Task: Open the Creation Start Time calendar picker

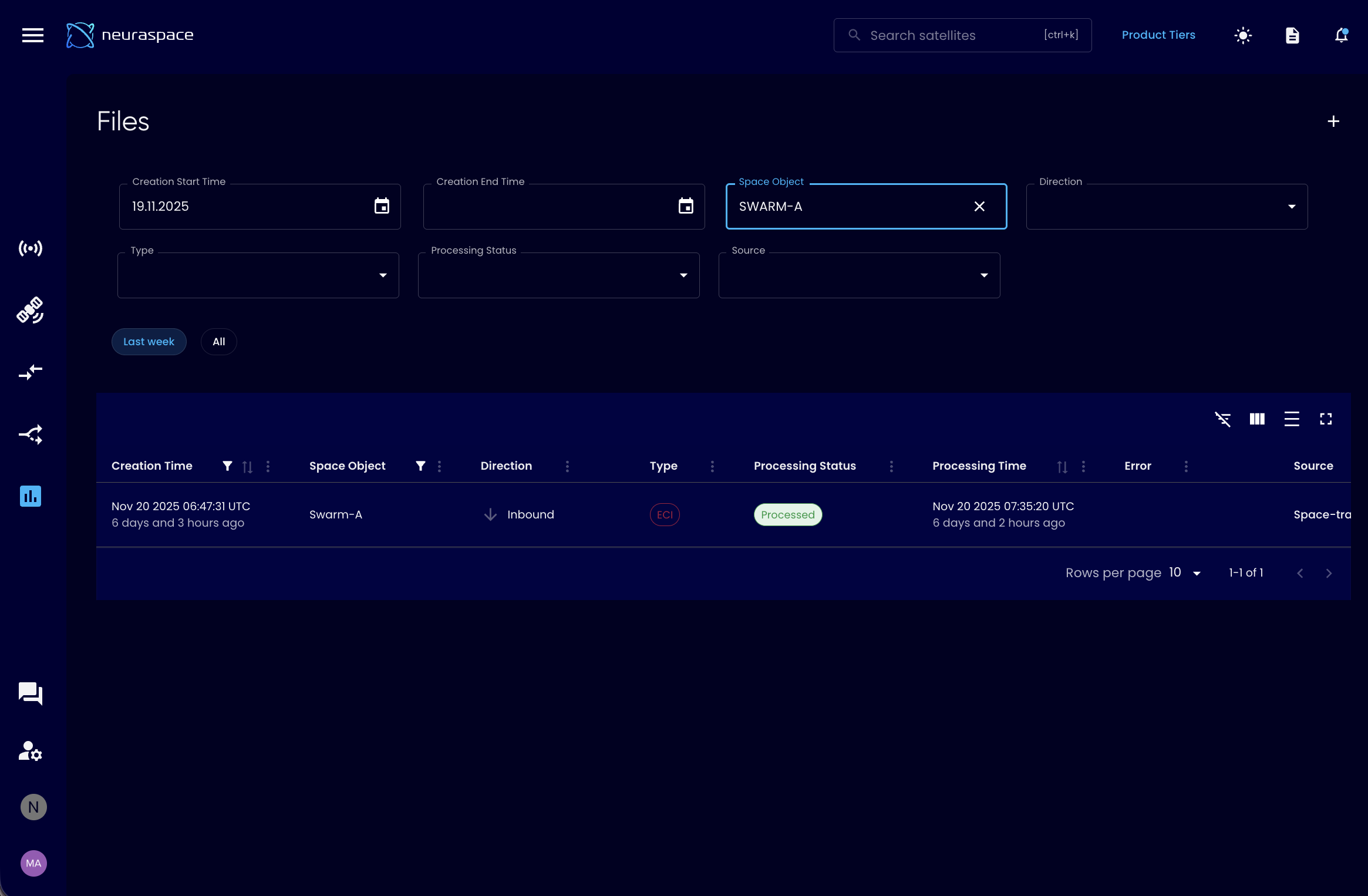Action: pos(382,207)
